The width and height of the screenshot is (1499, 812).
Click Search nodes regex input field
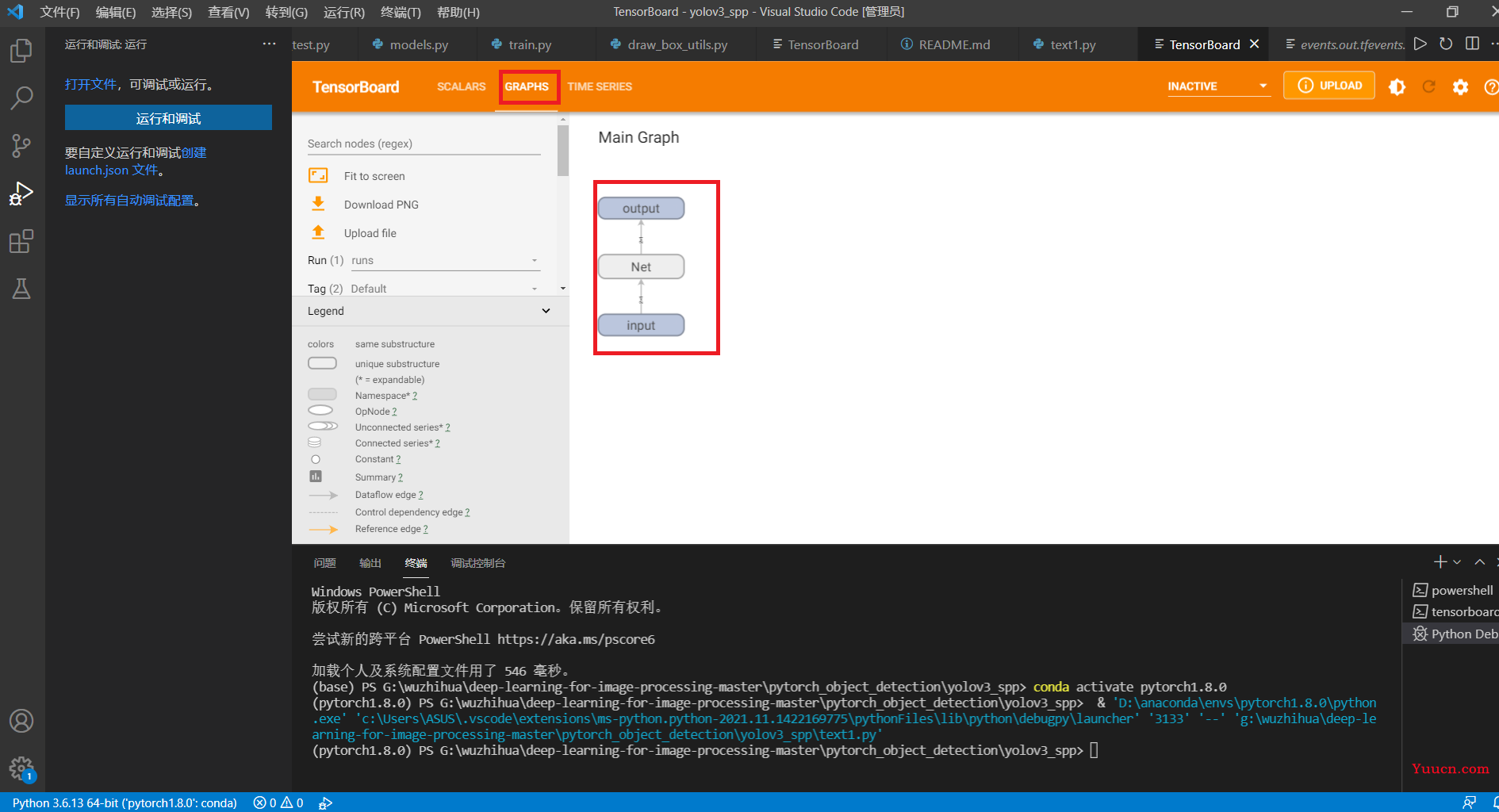pos(424,144)
